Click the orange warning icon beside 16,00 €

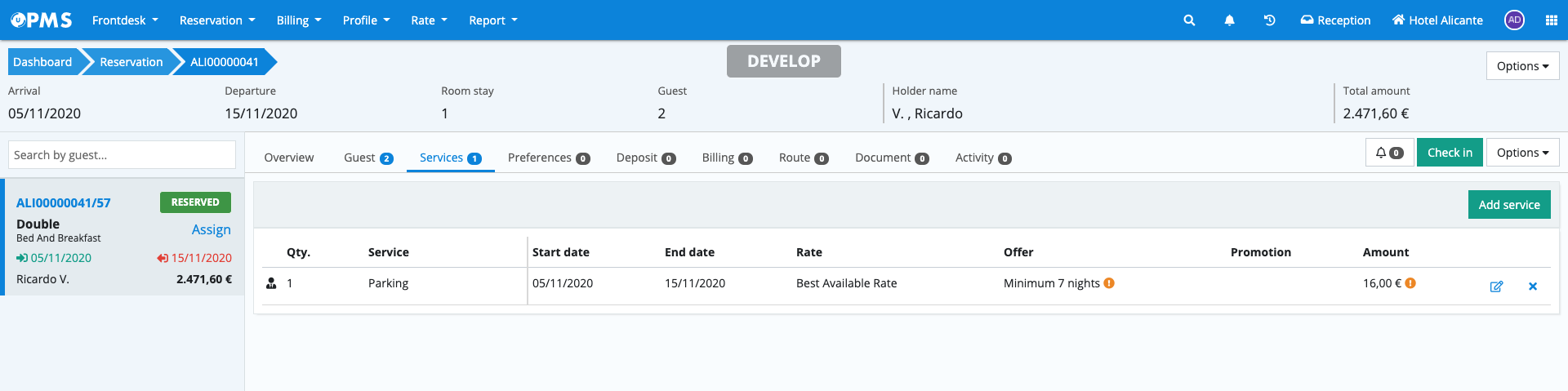click(x=1410, y=283)
